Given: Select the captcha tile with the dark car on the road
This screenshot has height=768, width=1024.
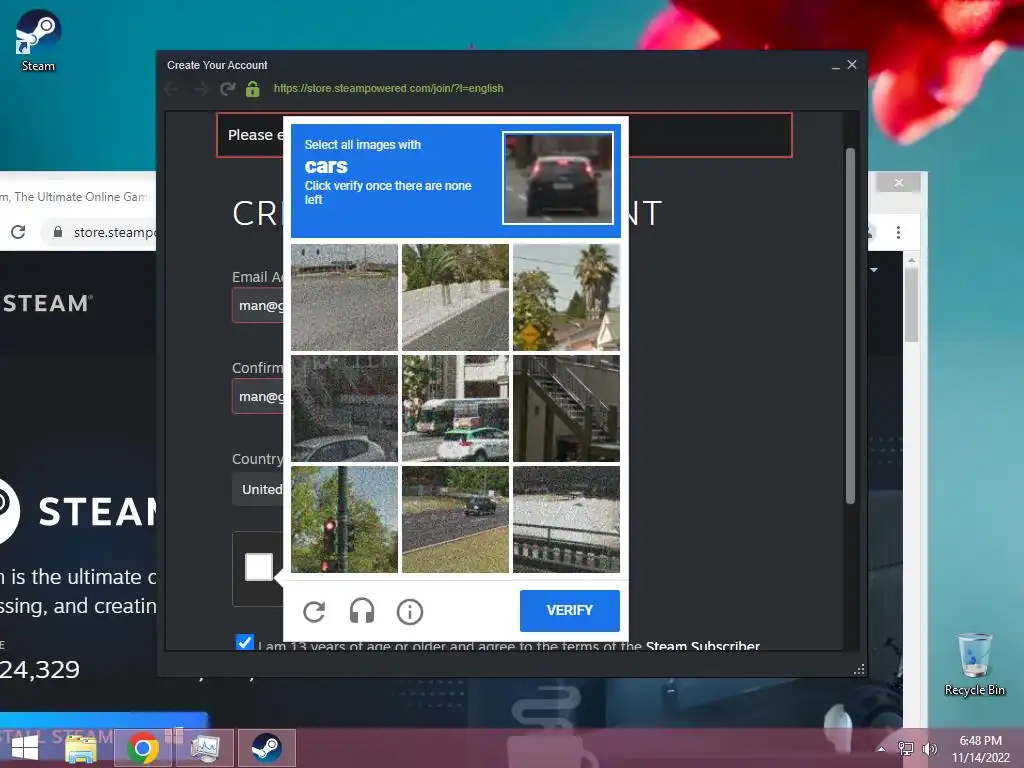Looking at the screenshot, I should click(455, 519).
